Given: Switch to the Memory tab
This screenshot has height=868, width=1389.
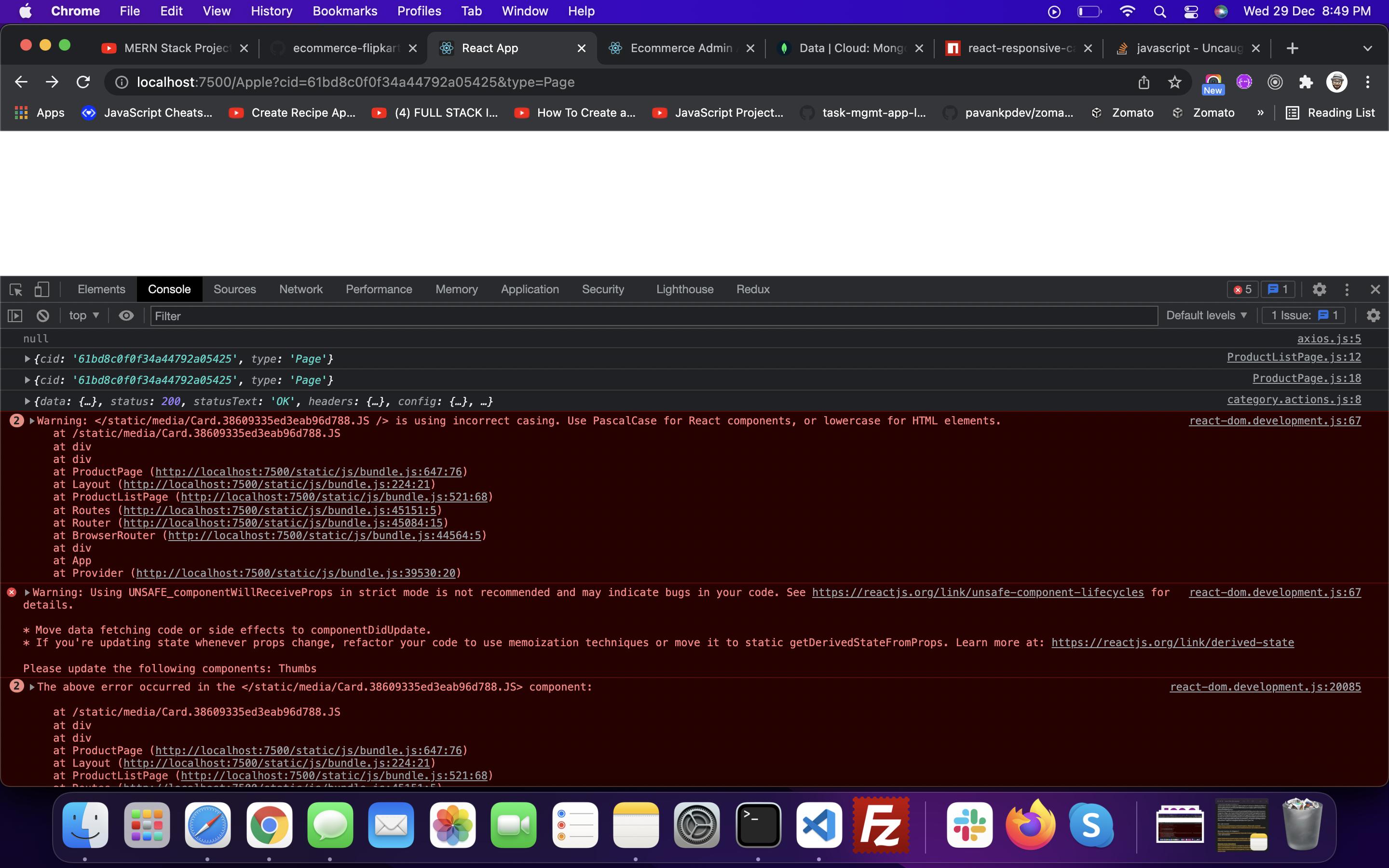Looking at the screenshot, I should [x=456, y=289].
